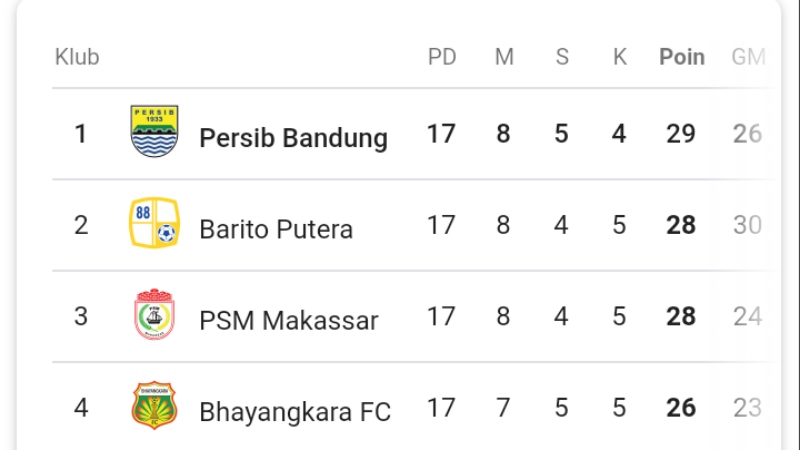Open the PSM Makassar team link
800x450 pixels.
289,321
